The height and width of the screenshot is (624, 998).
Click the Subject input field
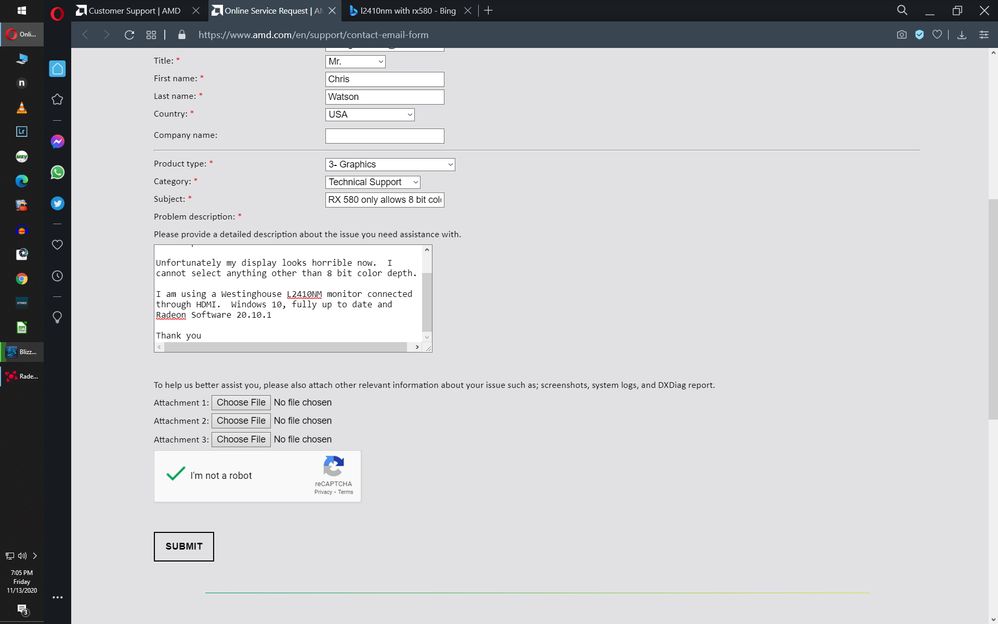click(384, 200)
